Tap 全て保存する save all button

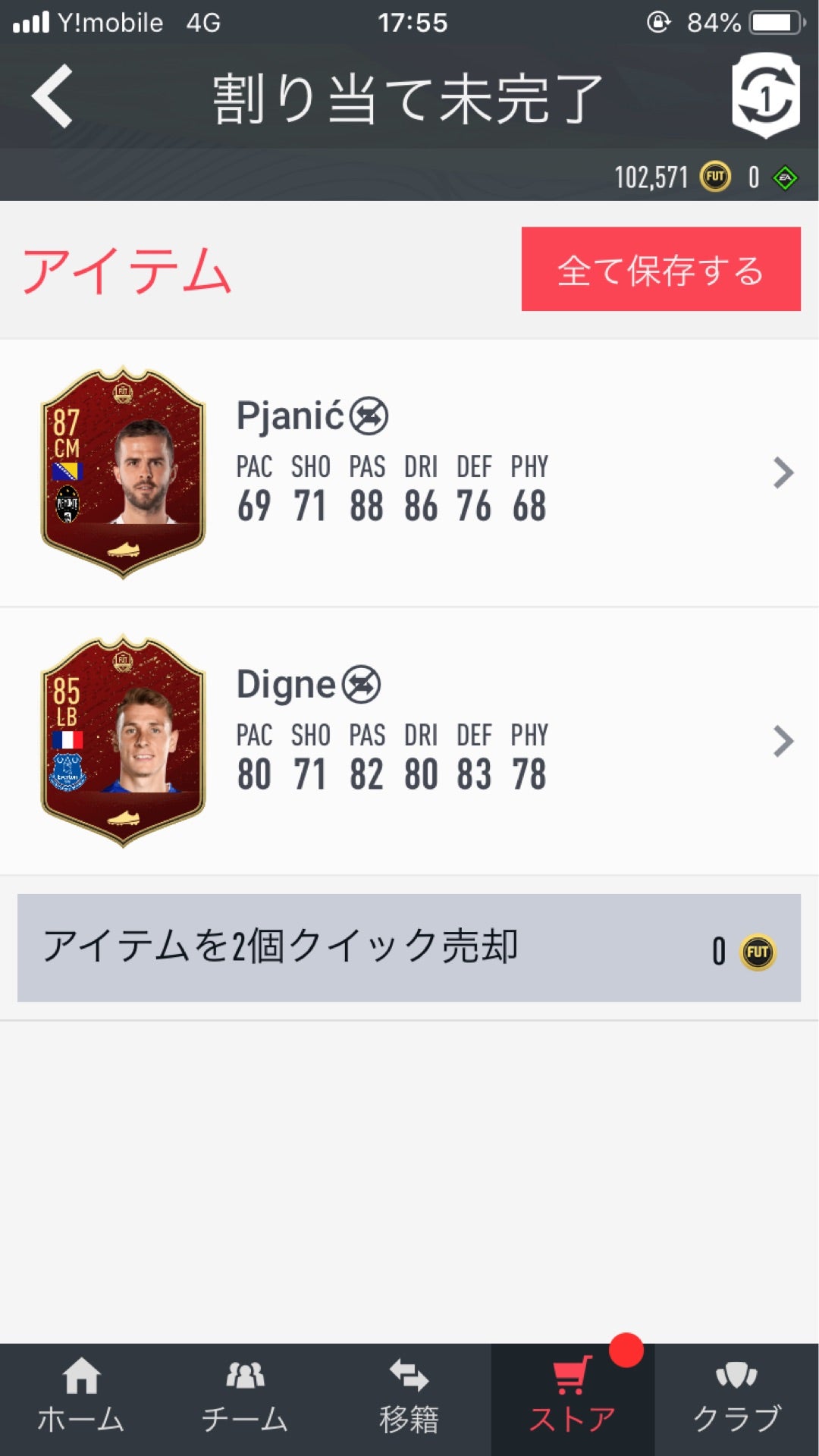[661, 268]
